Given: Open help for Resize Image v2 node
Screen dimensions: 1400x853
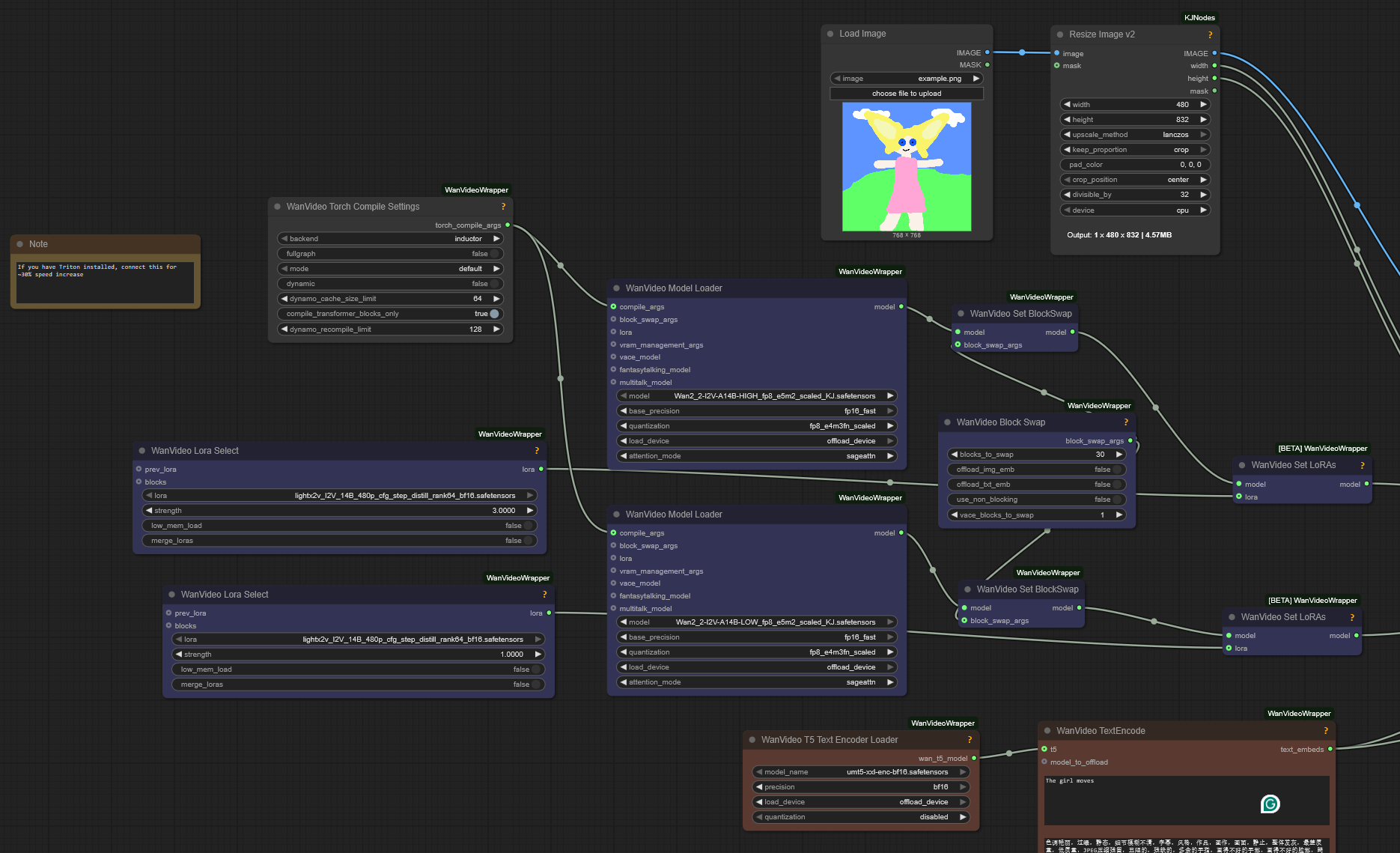Looking at the screenshot, I should [1210, 35].
